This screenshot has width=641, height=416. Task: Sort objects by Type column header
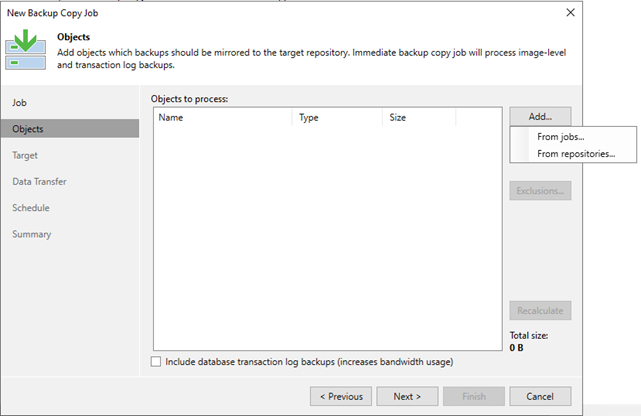pyautogui.click(x=336, y=117)
